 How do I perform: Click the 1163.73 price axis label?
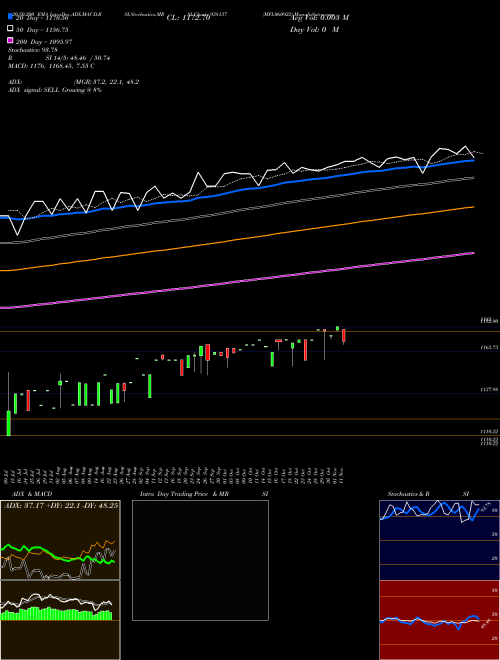[x=489, y=348]
